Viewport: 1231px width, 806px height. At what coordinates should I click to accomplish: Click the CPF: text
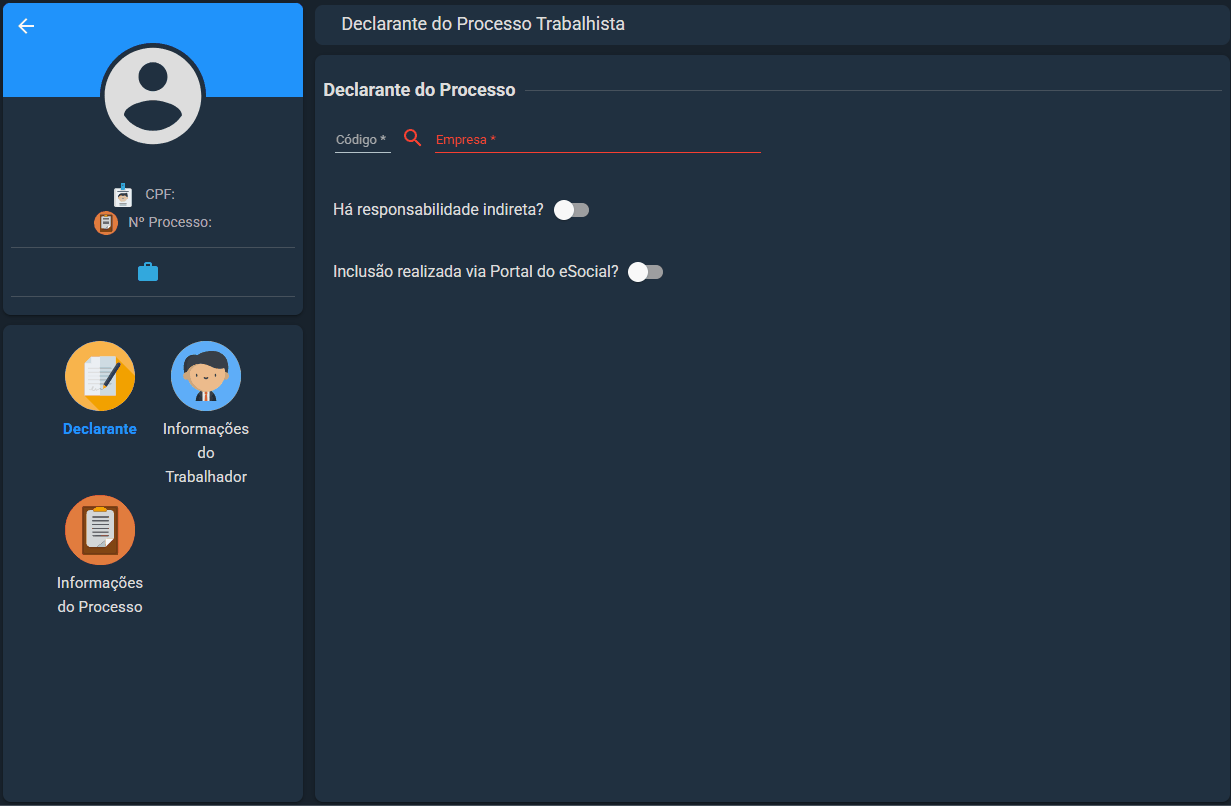tap(160, 195)
